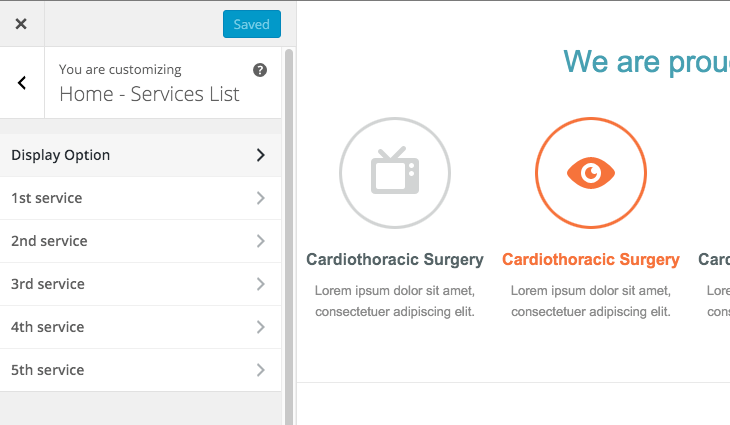Open the Display Option section

[x=61, y=155]
